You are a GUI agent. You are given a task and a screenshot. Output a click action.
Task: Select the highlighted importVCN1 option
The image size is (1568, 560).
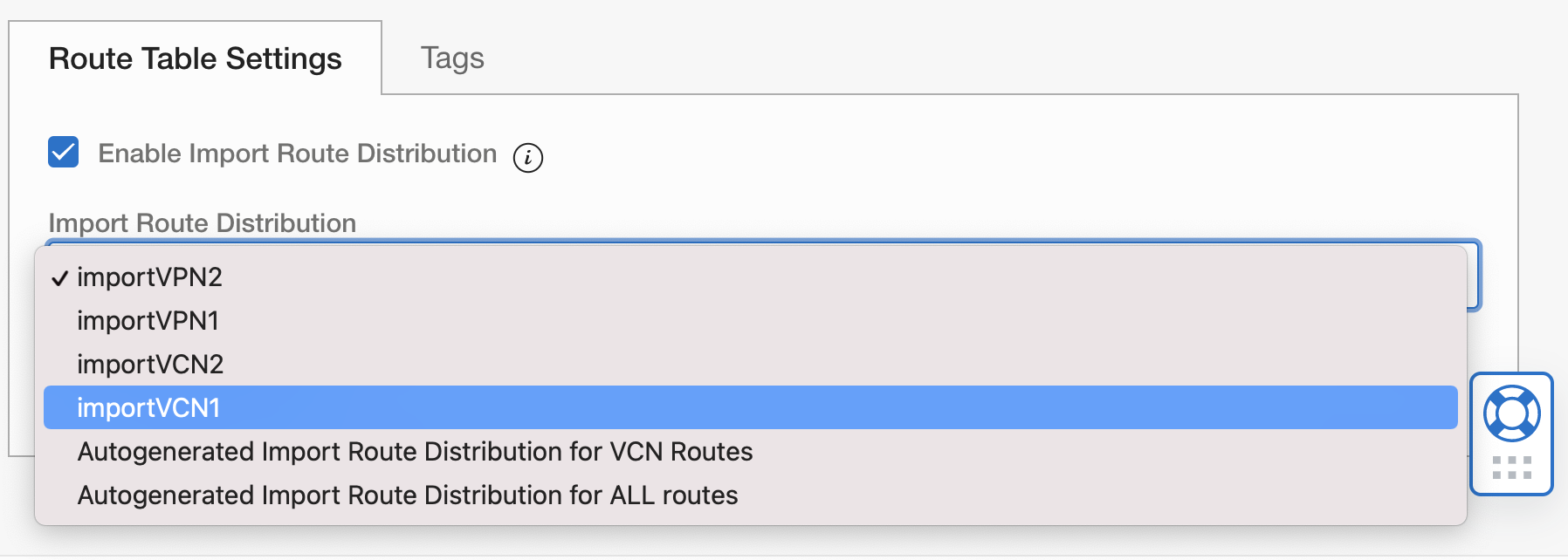[148, 408]
